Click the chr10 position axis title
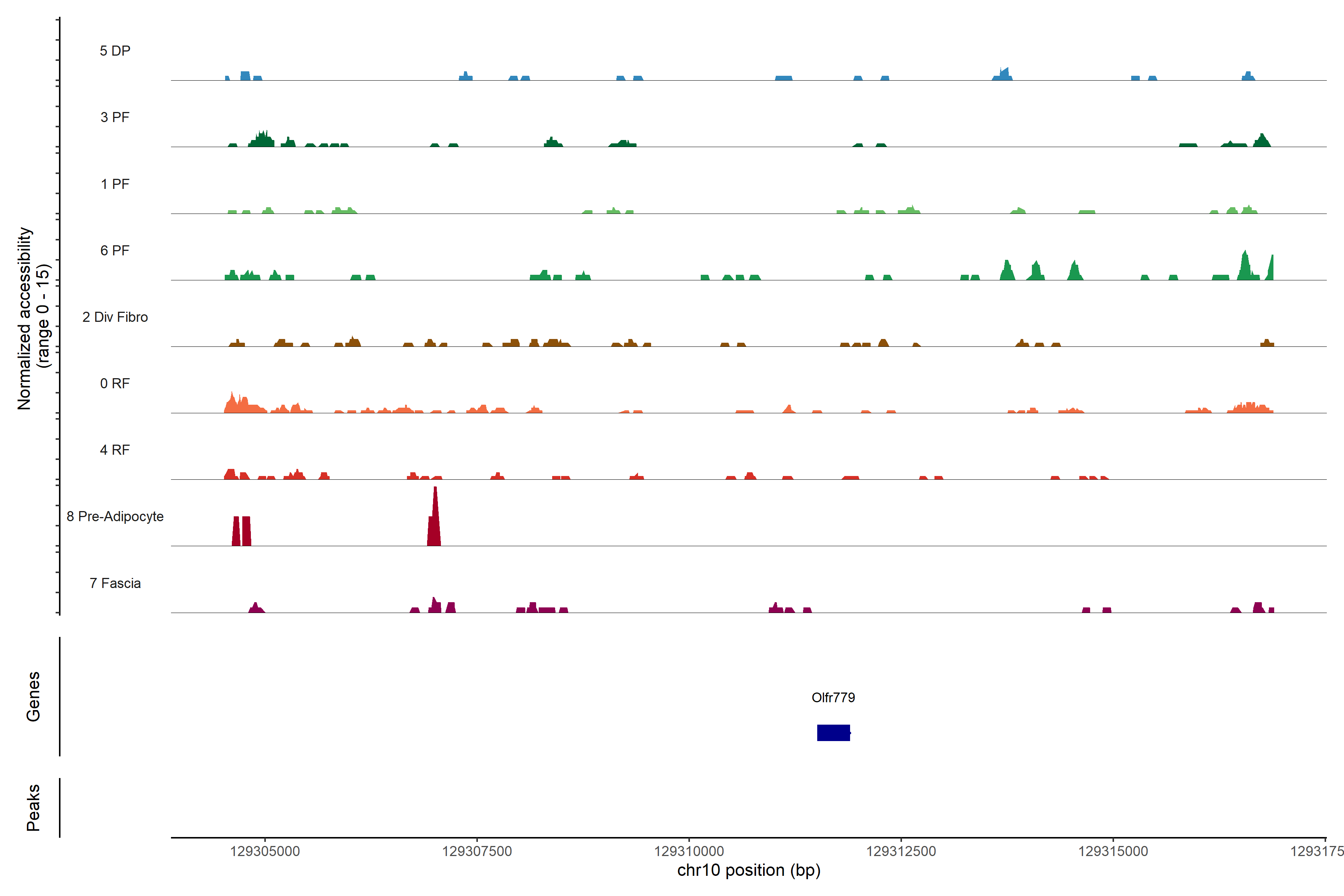Image resolution: width=1344 pixels, height=896 pixels. [x=749, y=870]
